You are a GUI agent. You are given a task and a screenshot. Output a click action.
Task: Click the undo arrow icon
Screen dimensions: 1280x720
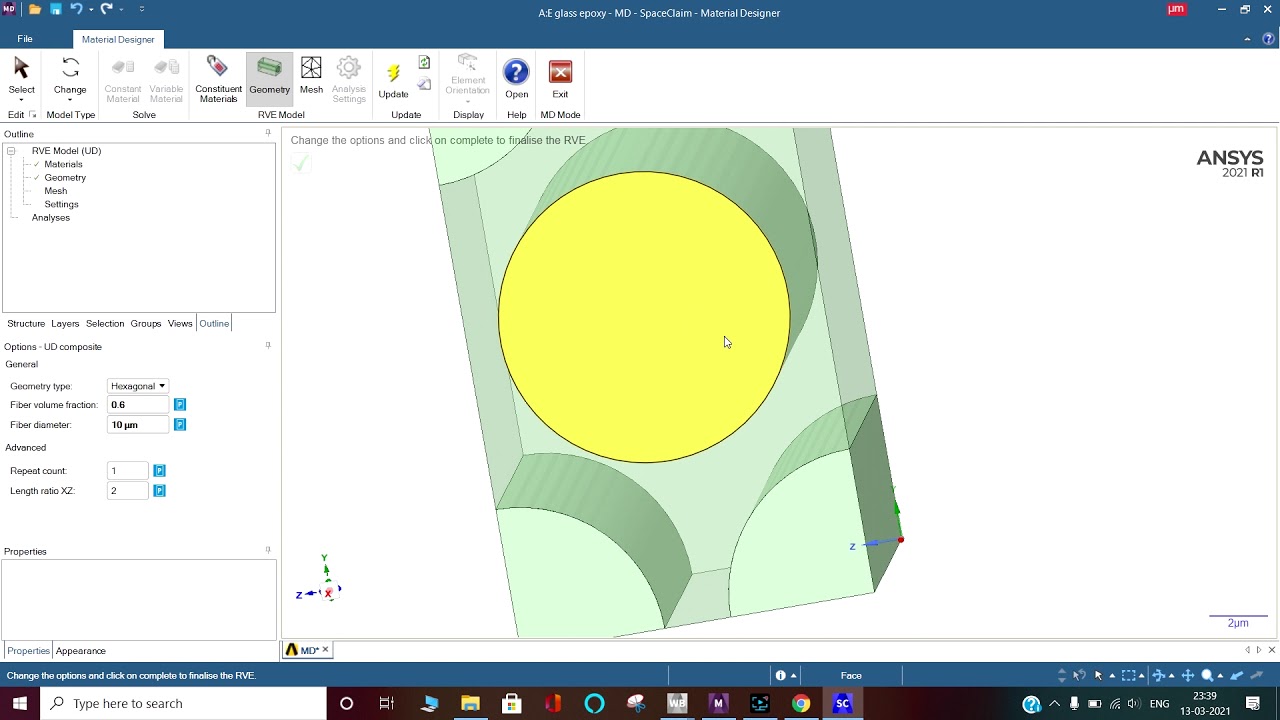coord(76,9)
